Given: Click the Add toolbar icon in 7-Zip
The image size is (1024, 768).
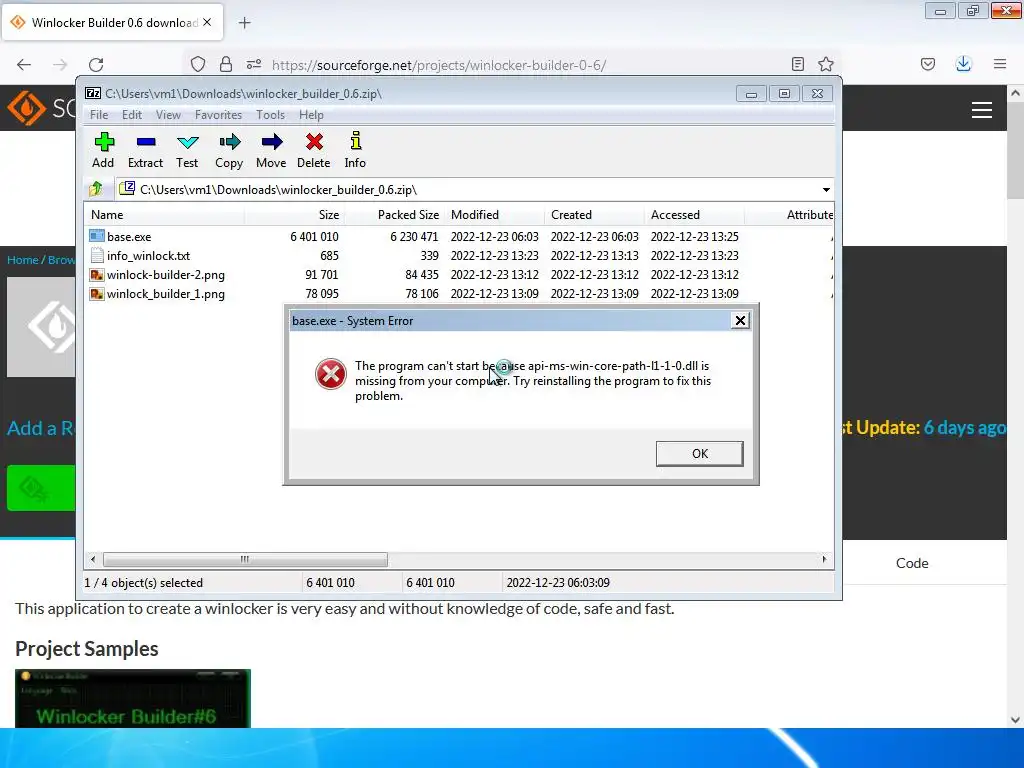Looking at the screenshot, I should [x=104, y=142].
